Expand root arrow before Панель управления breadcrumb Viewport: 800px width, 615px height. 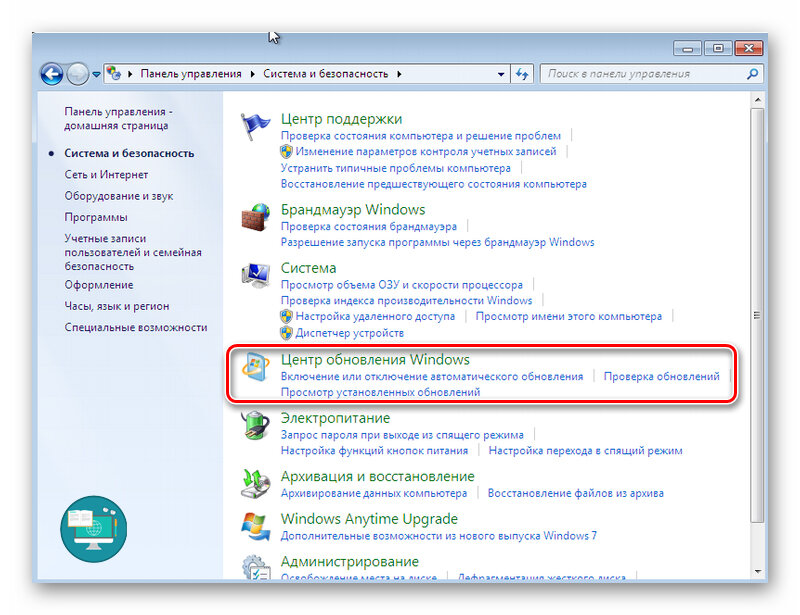coord(130,74)
